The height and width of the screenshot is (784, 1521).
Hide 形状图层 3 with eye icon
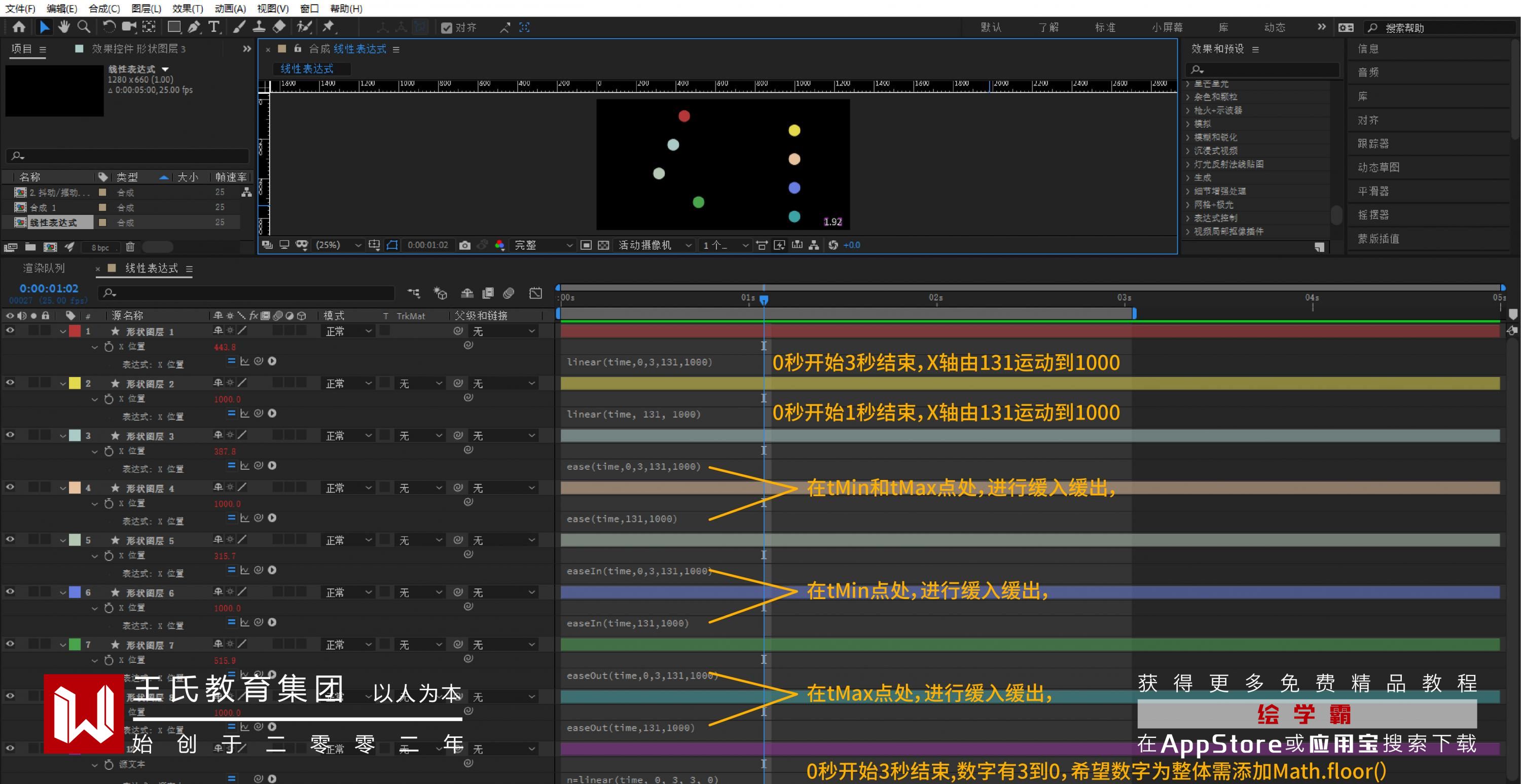point(10,435)
